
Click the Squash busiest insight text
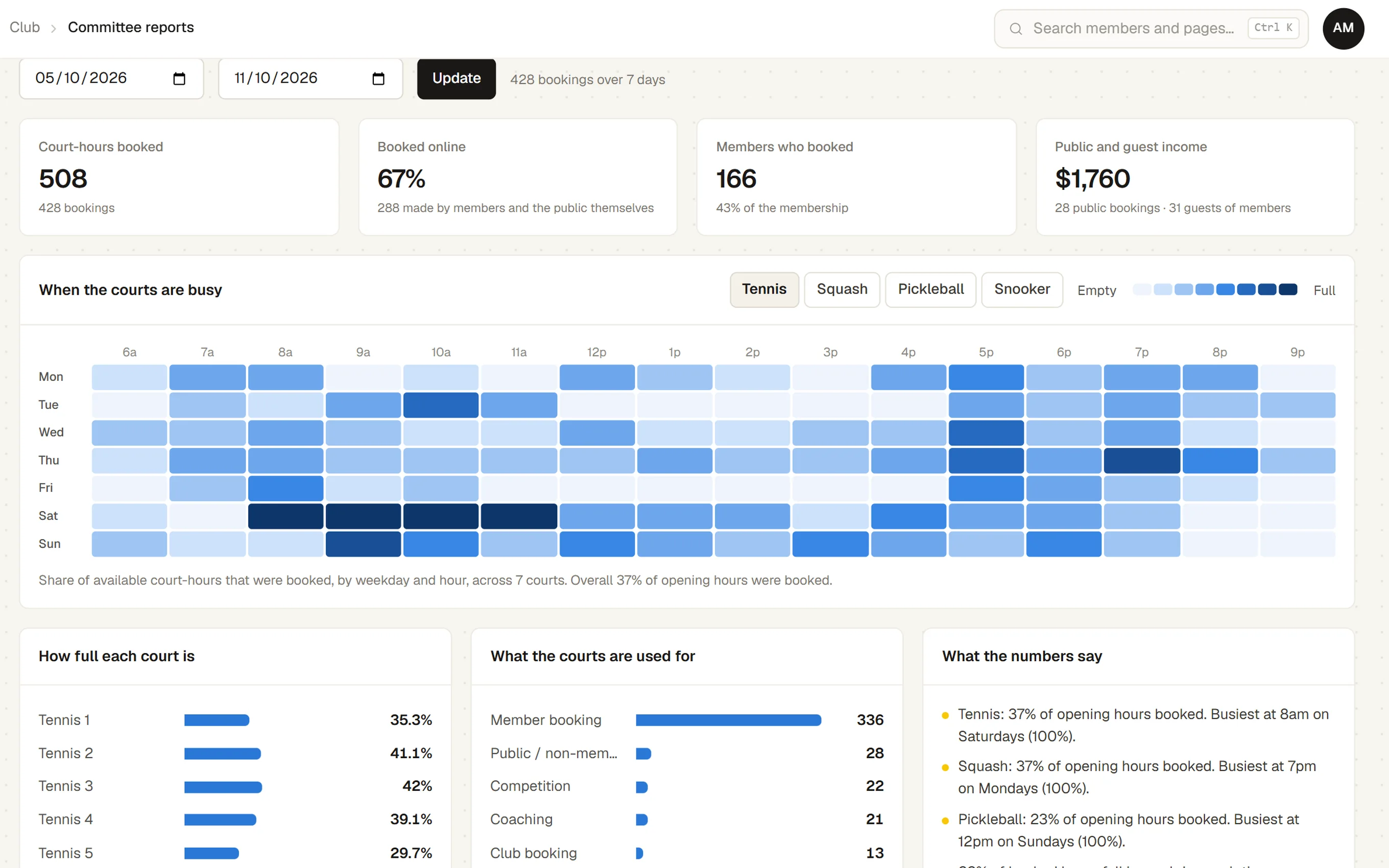[x=1137, y=777]
